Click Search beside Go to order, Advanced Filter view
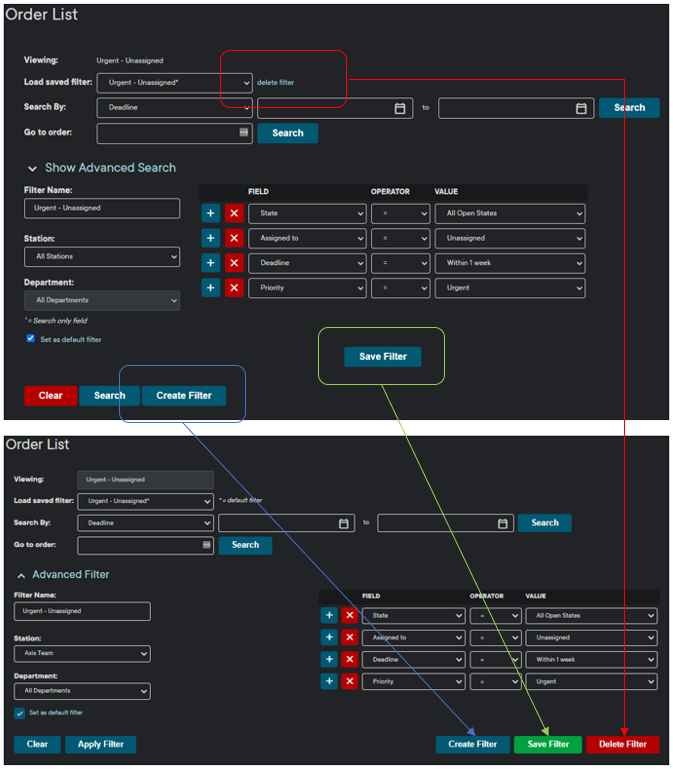This screenshot has width=673, height=769. coord(245,545)
